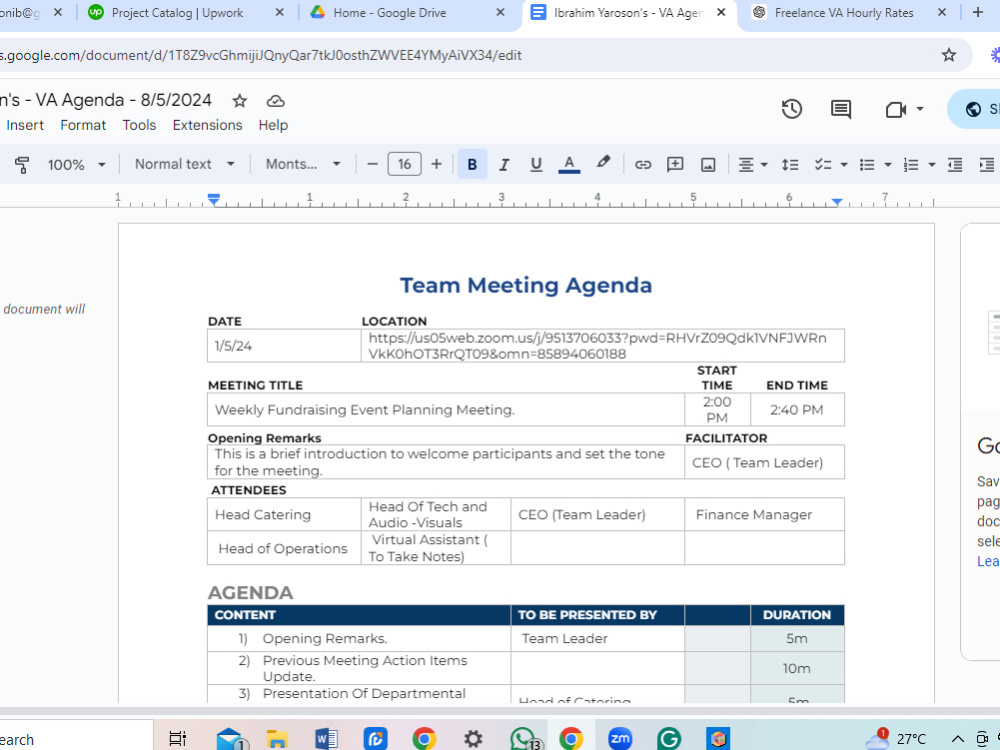
Task: Click the checklist icon
Action: coord(823,165)
